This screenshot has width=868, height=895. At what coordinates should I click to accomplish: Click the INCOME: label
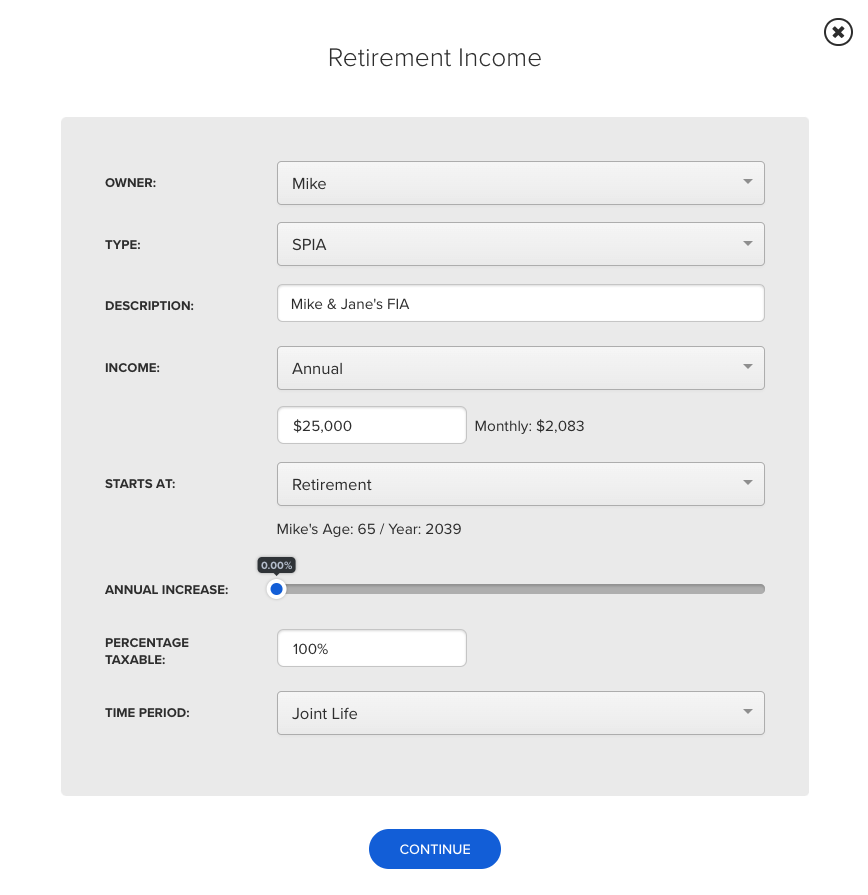(x=132, y=368)
